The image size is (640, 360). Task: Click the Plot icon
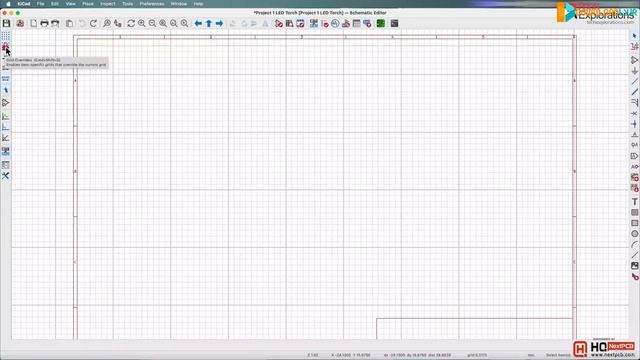pos(55,23)
